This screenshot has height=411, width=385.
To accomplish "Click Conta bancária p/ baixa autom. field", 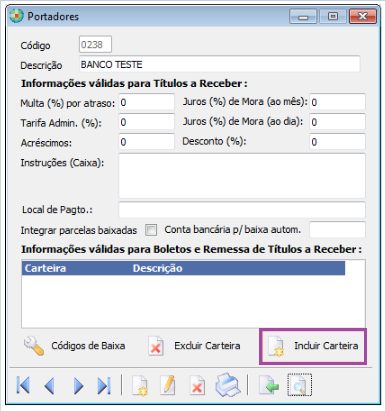I will 337,230.
